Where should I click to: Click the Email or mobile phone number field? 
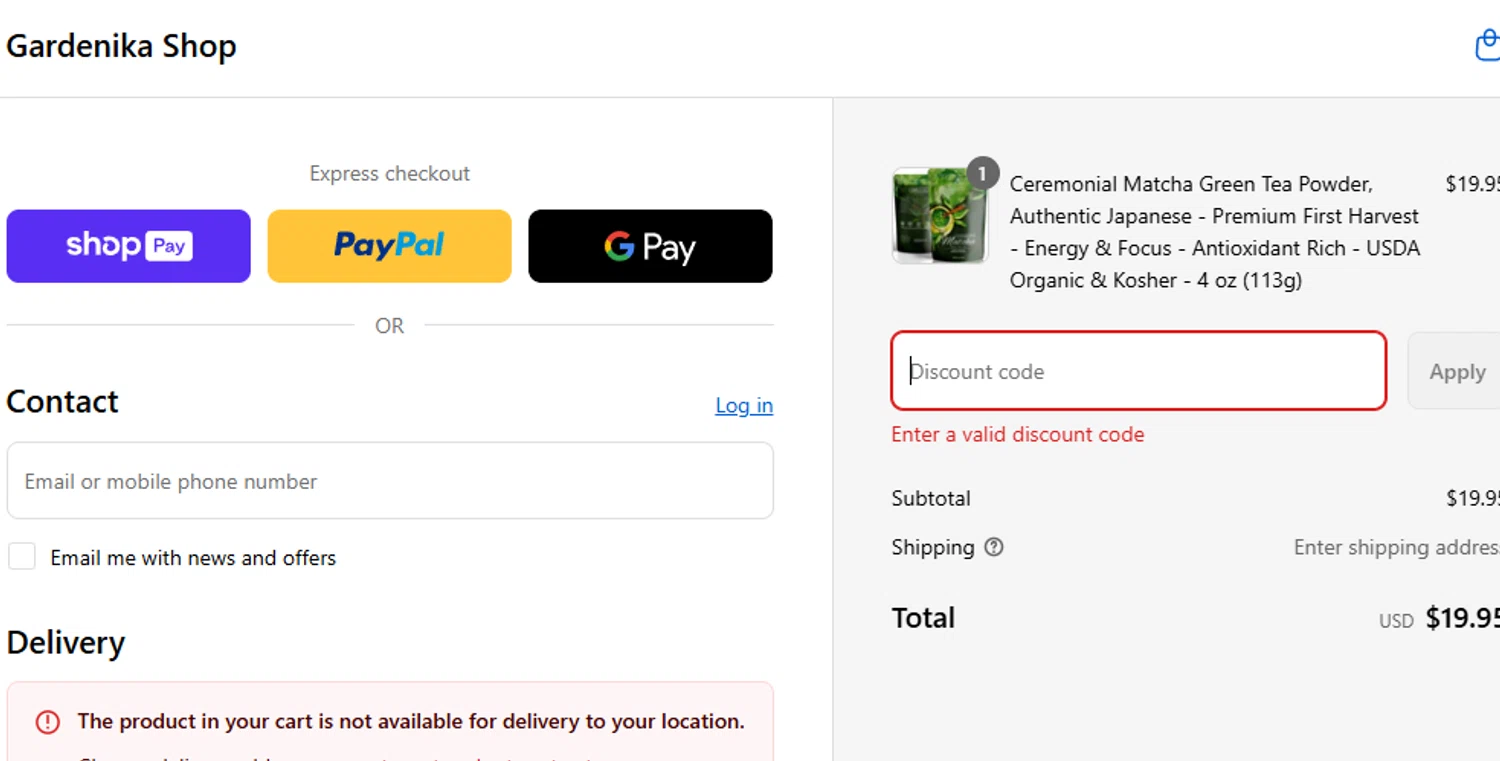390,481
